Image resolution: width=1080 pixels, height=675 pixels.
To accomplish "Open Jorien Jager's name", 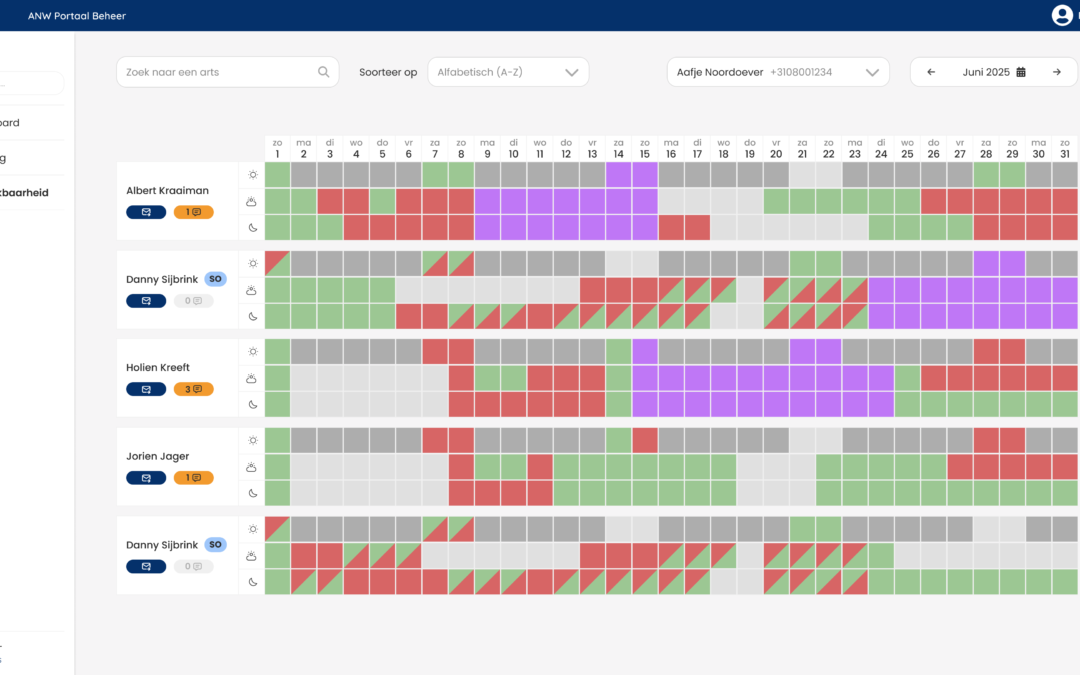I will pyautogui.click(x=158, y=456).
